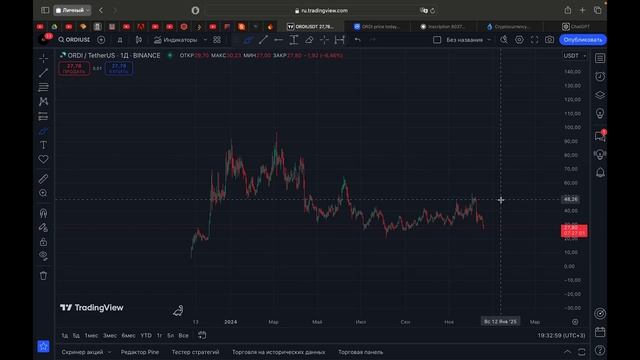Open chart settings hexagon icon
Viewport: 640px width, 360px height.
click(x=519, y=40)
